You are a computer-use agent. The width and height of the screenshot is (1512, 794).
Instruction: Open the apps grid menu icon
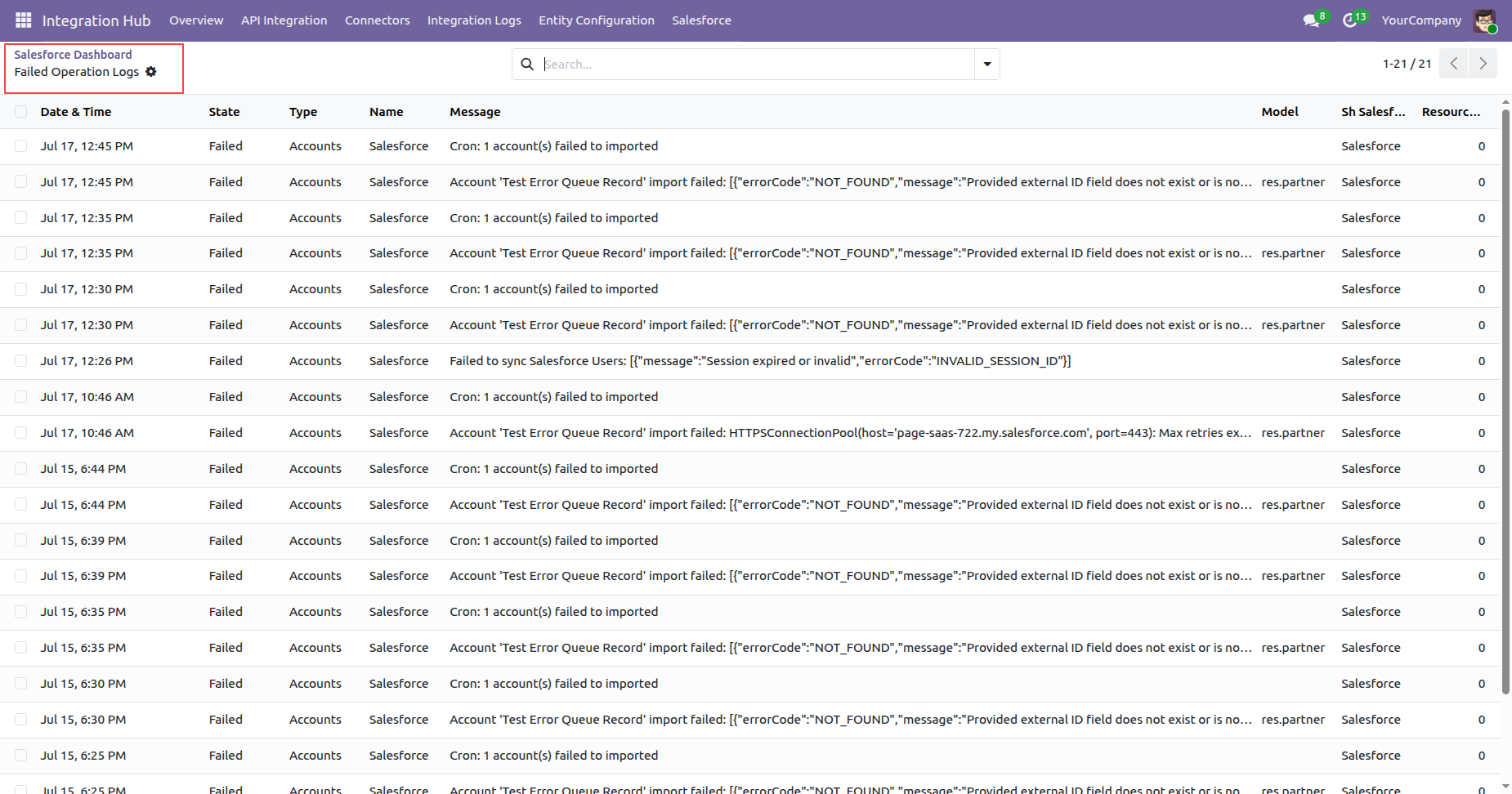[24, 20]
